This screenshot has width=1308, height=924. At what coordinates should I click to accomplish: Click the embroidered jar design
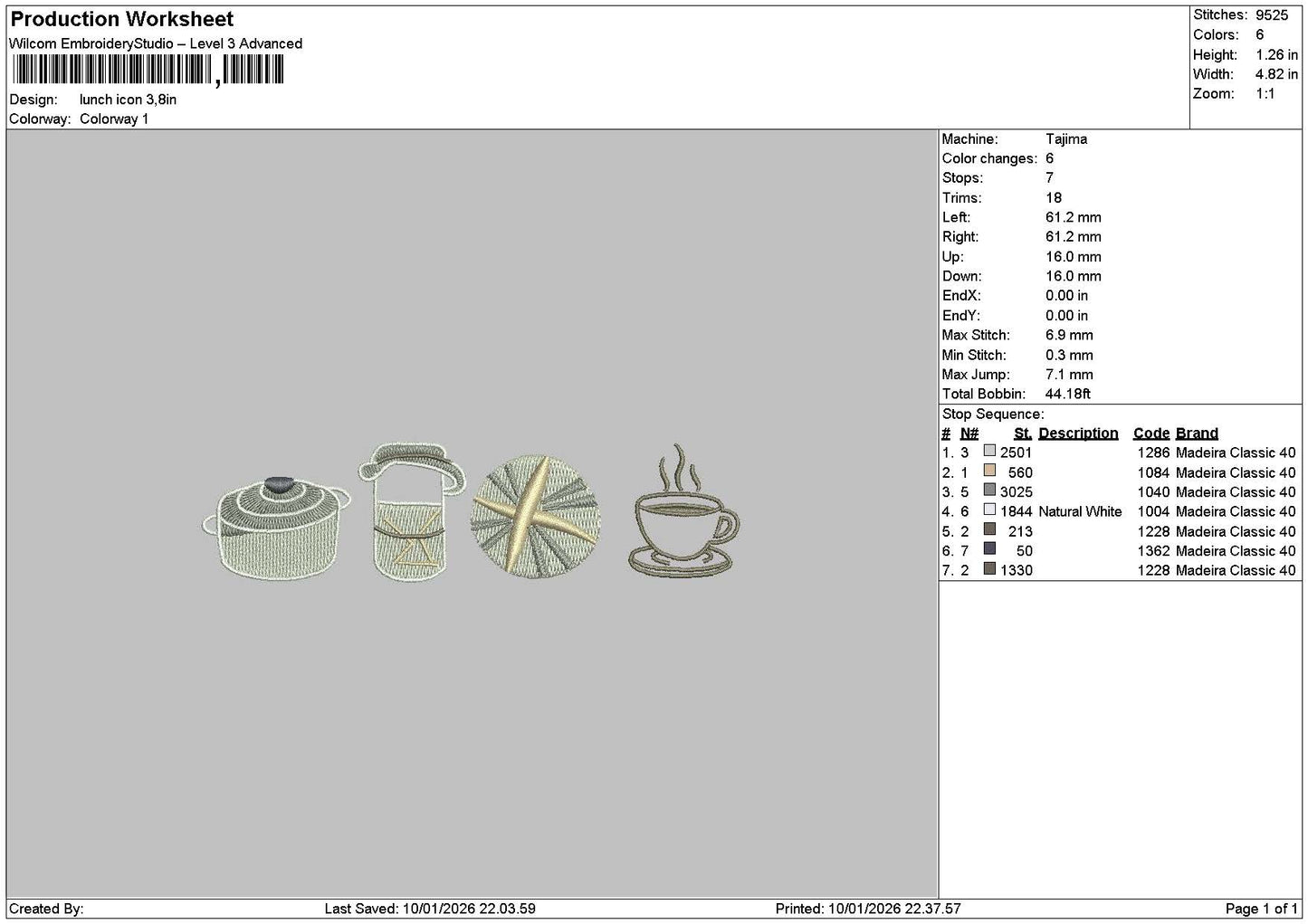pyautogui.click(x=411, y=511)
